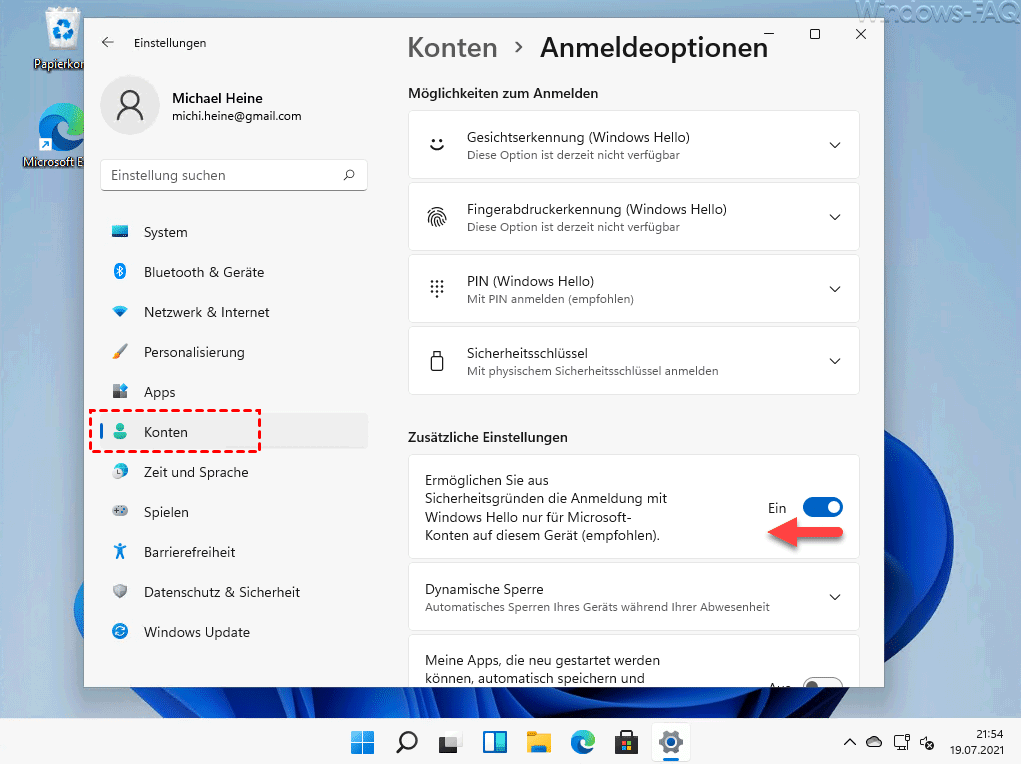This screenshot has height=764, width=1021.
Task: Click the michi.heine@gmail.com account email
Action: click(x=236, y=116)
